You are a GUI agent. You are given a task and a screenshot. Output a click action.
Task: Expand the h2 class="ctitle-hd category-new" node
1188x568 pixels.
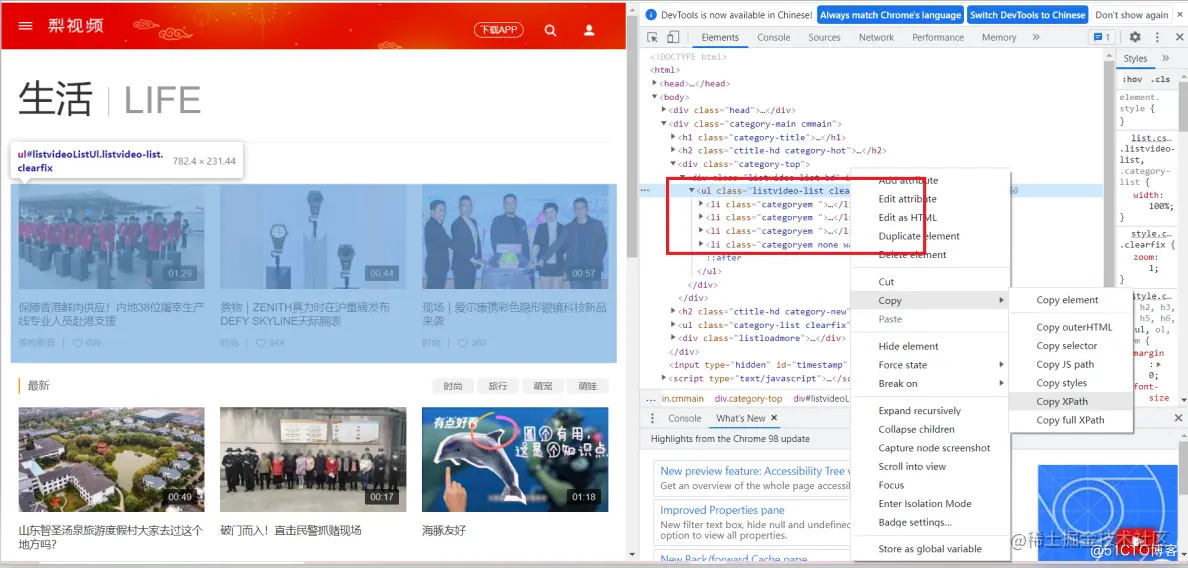(673, 311)
